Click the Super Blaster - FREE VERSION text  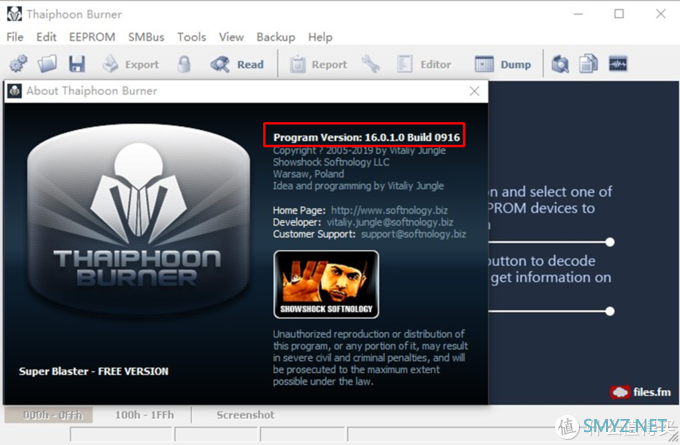click(94, 371)
